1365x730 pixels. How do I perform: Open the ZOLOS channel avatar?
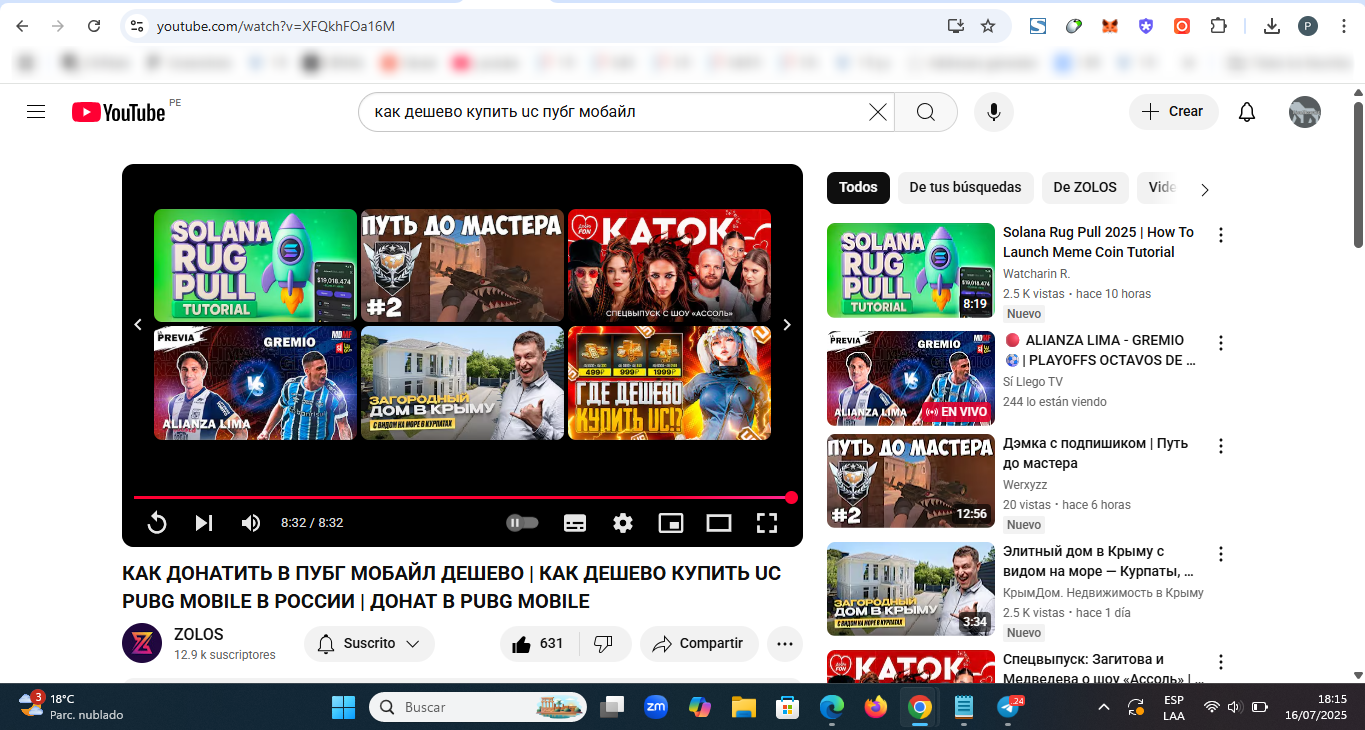(x=142, y=643)
